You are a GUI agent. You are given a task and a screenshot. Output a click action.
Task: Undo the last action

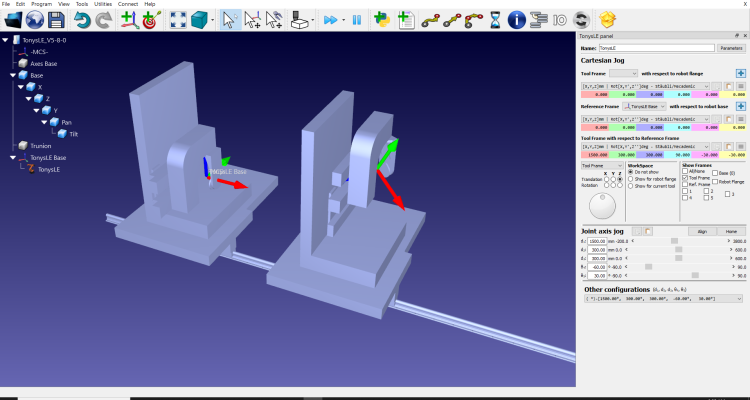coord(82,20)
